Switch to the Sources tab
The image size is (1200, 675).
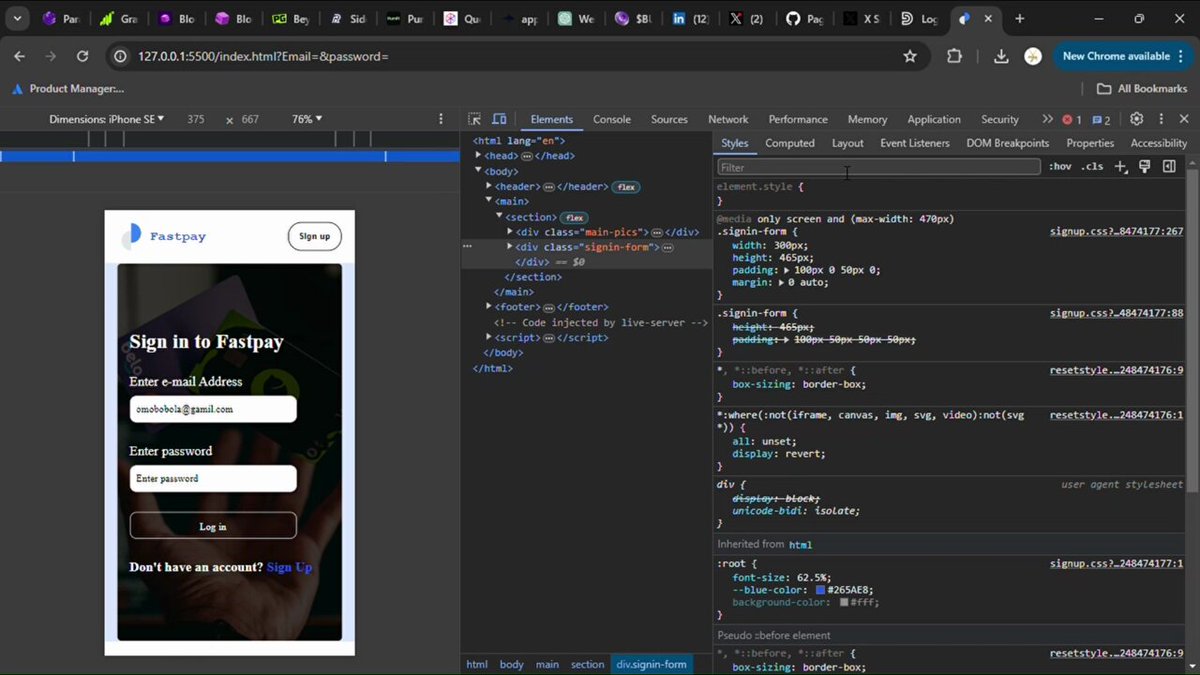[669, 119]
